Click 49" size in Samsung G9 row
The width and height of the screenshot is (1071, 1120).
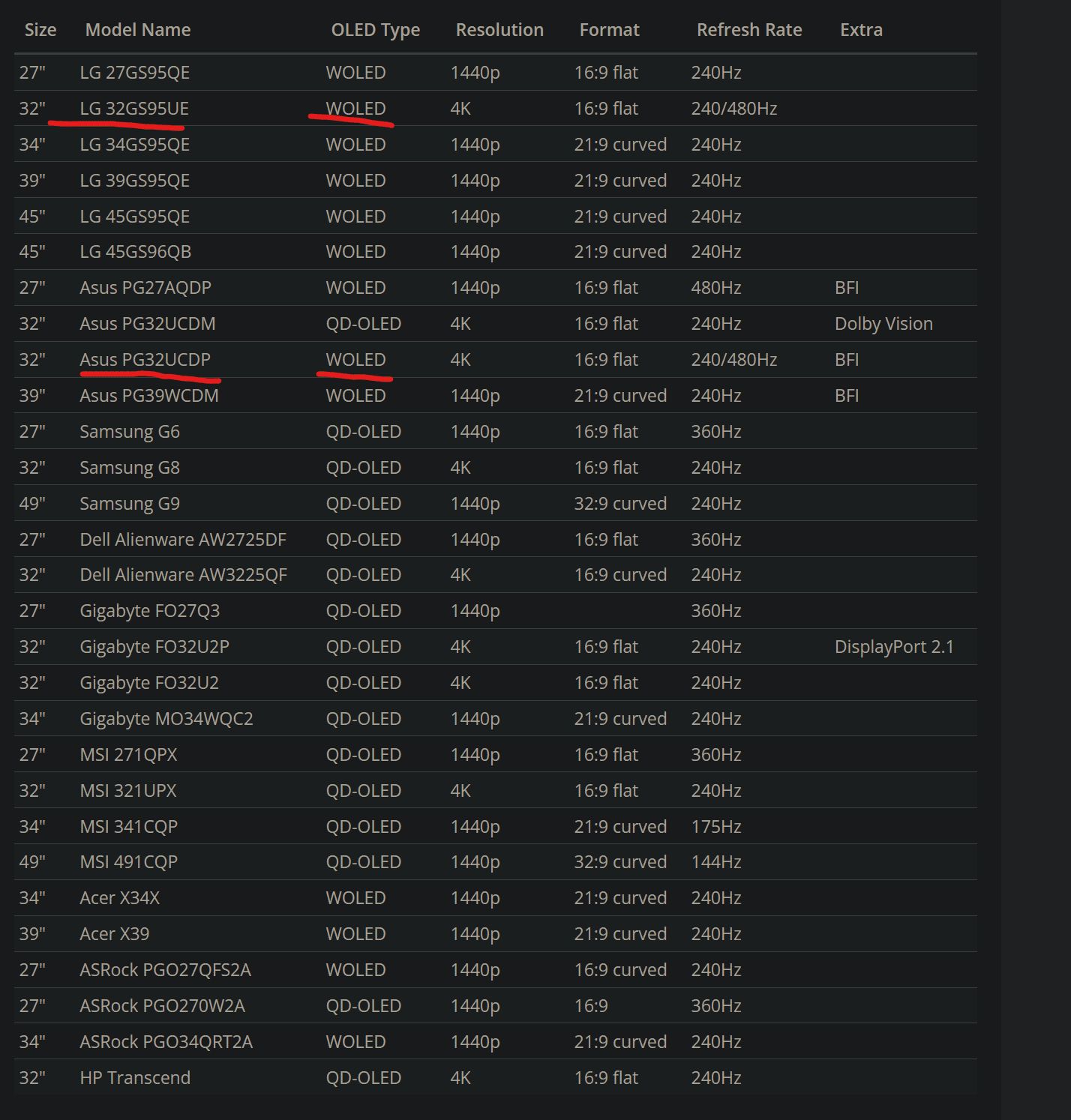pos(32,504)
